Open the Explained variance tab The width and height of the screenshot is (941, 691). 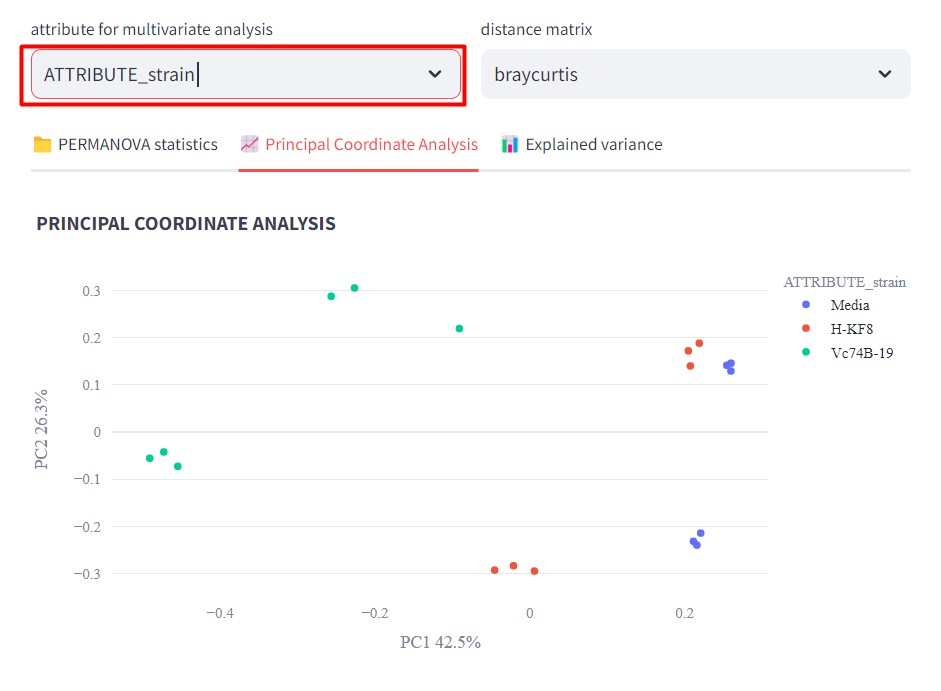[x=593, y=144]
